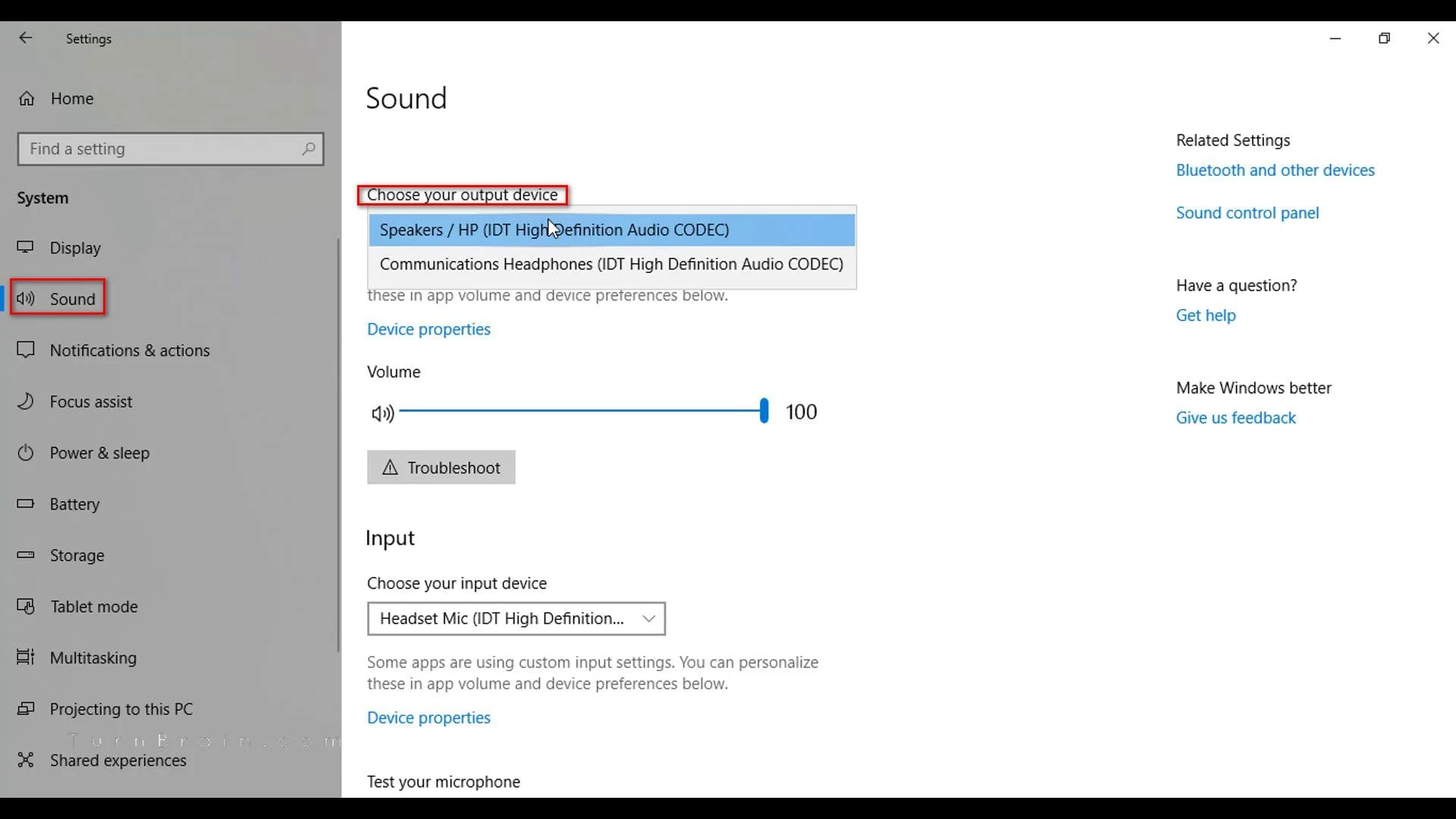The height and width of the screenshot is (819, 1456).
Task: Click the search magnifier in Find a setting
Action: point(308,149)
